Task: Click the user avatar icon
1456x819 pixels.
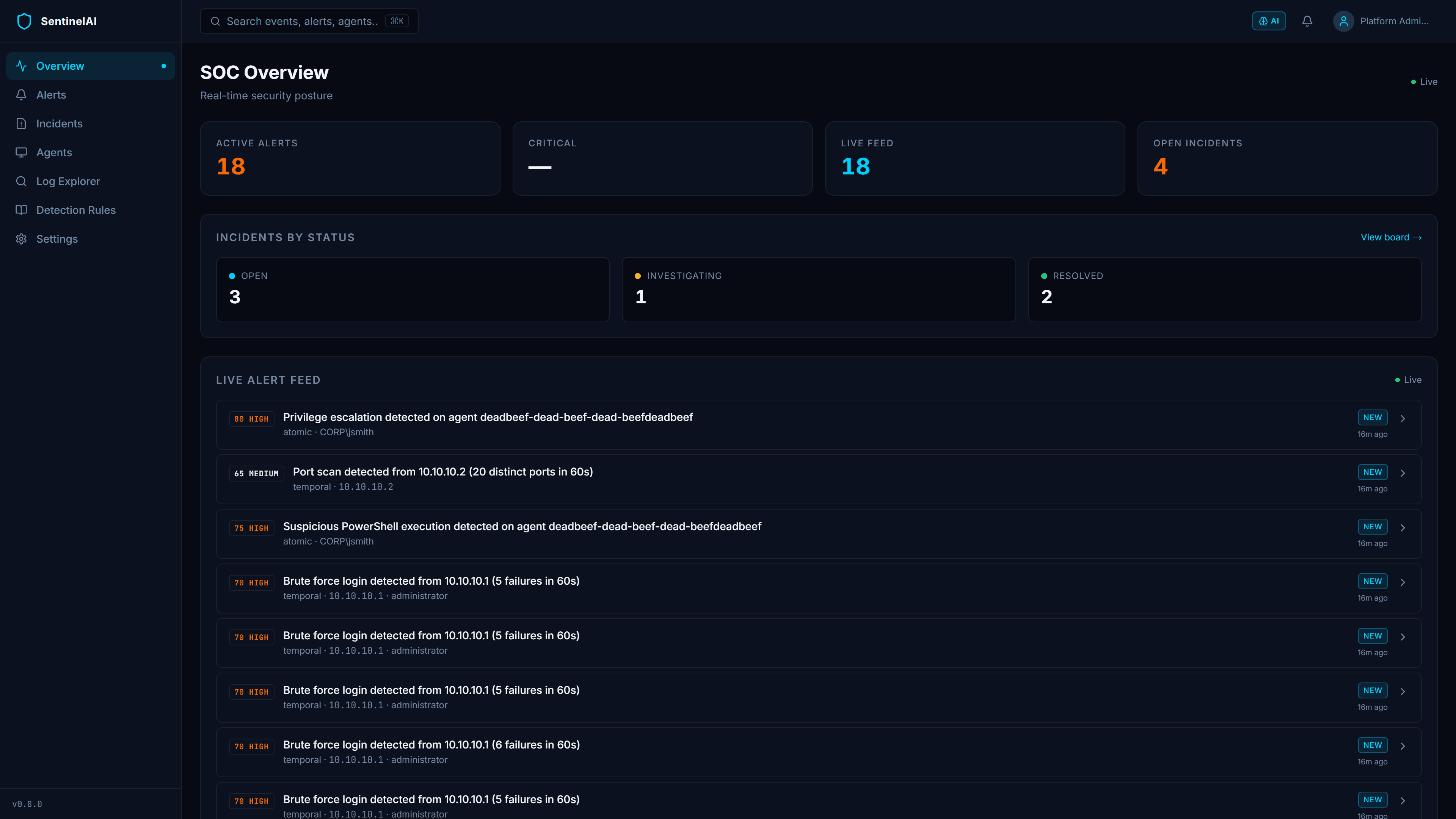Action: 1343,21
